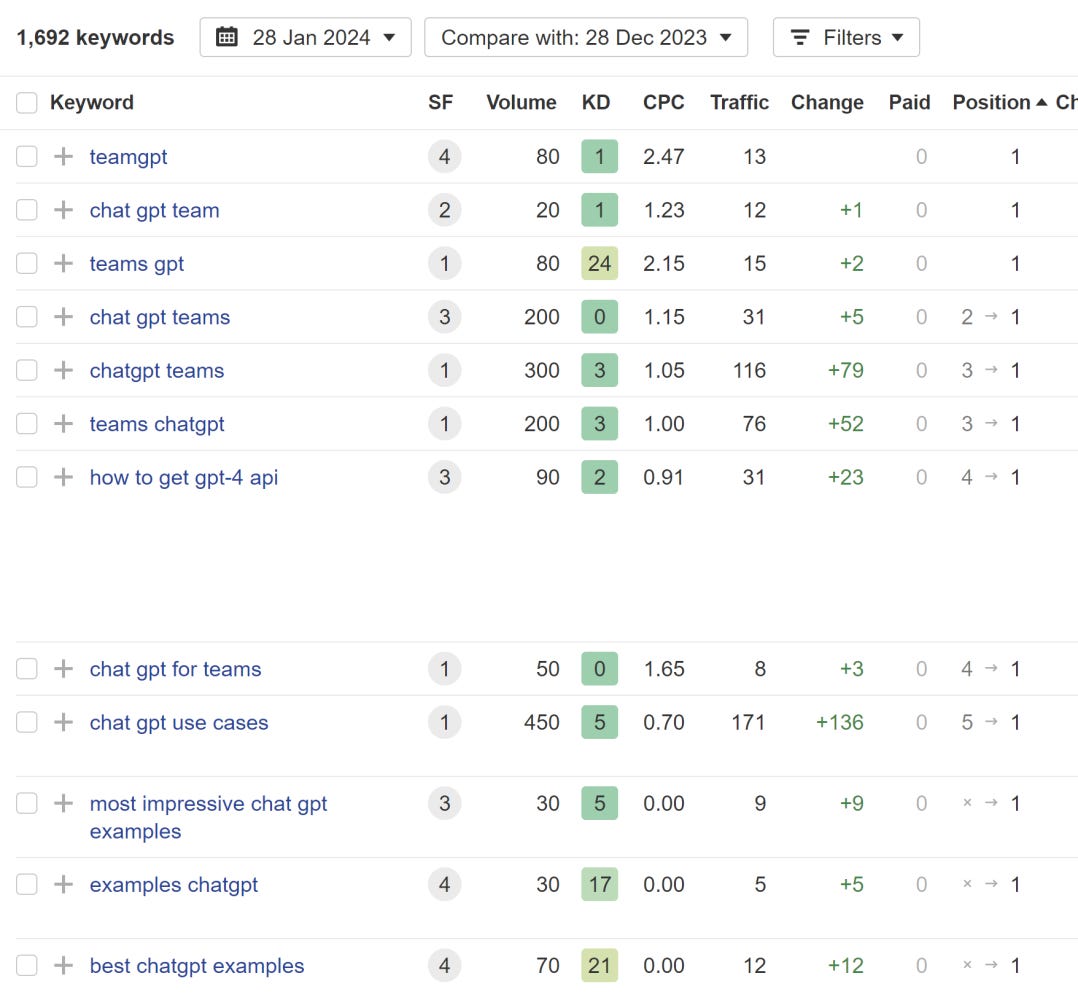This screenshot has width=1078, height=1000.
Task: Open the best chatgpt examples keyword link
Action: click(197, 966)
